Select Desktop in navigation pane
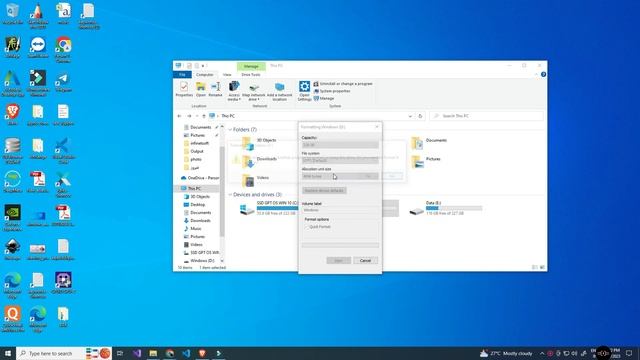The height and width of the screenshot is (360, 640). coord(194,204)
